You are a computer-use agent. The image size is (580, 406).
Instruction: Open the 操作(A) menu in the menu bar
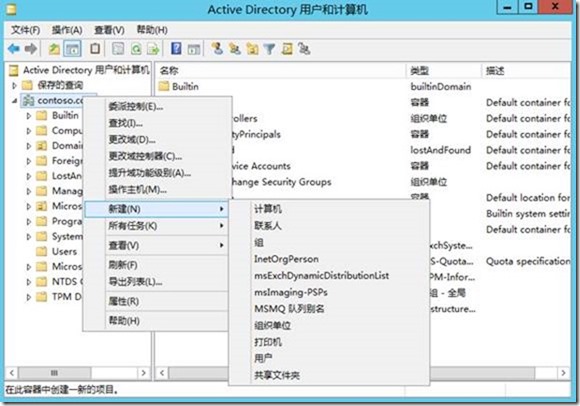(67, 30)
